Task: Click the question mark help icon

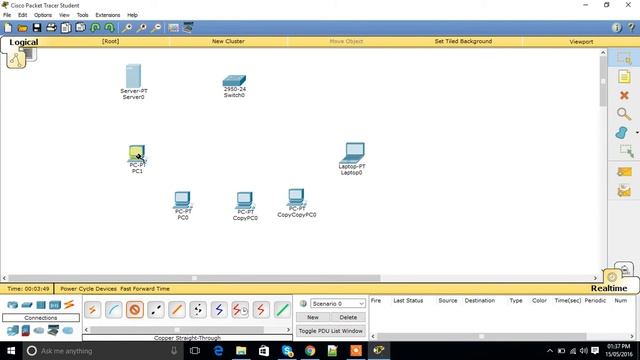Action: coord(631,27)
